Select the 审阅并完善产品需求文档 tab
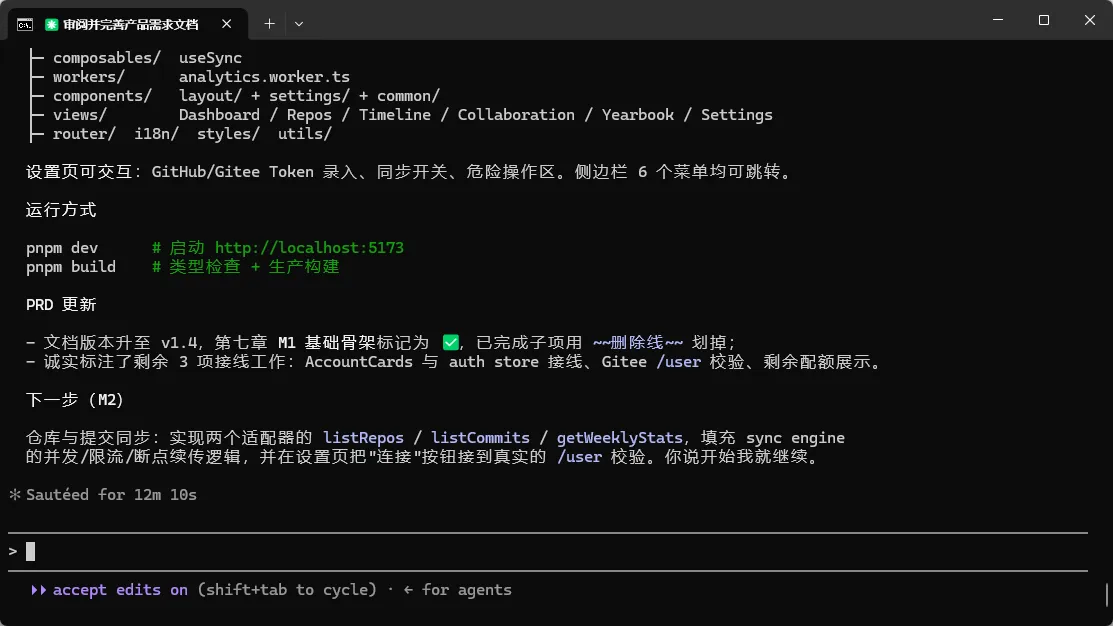Screen dimensions: 1113x626 click(x=130, y=25)
